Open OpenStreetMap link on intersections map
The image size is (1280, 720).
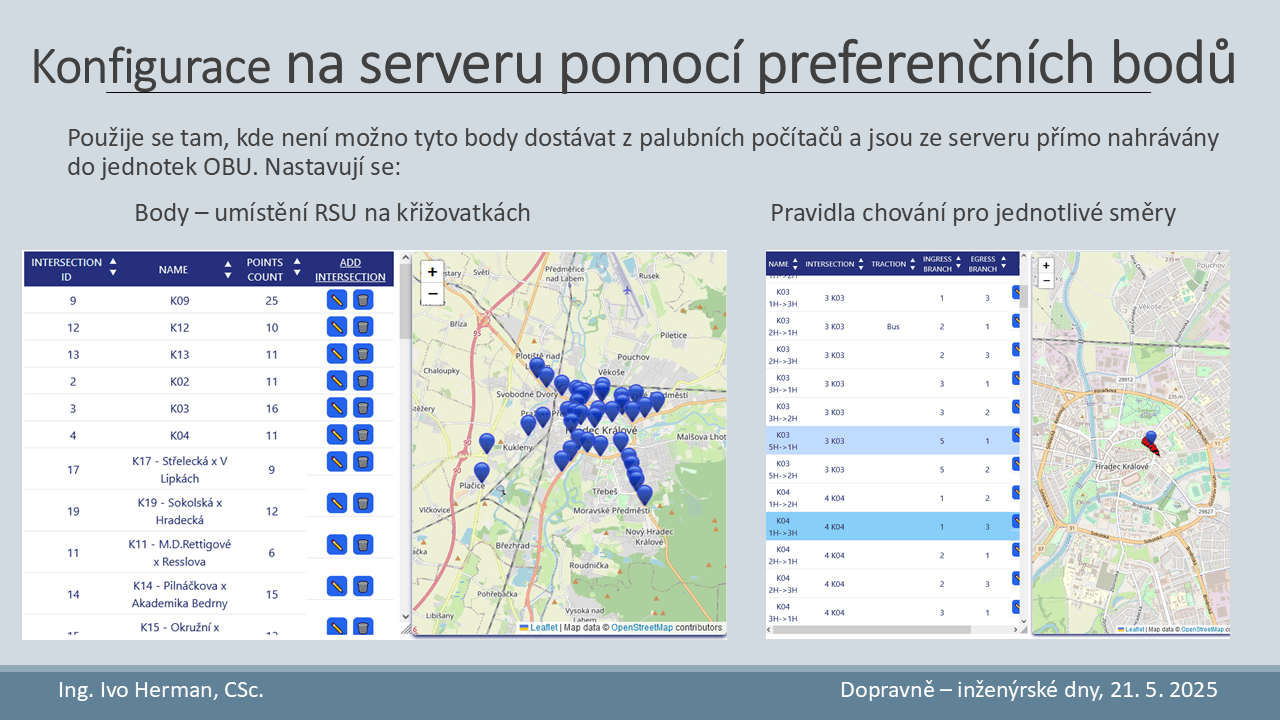(x=642, y=628)
